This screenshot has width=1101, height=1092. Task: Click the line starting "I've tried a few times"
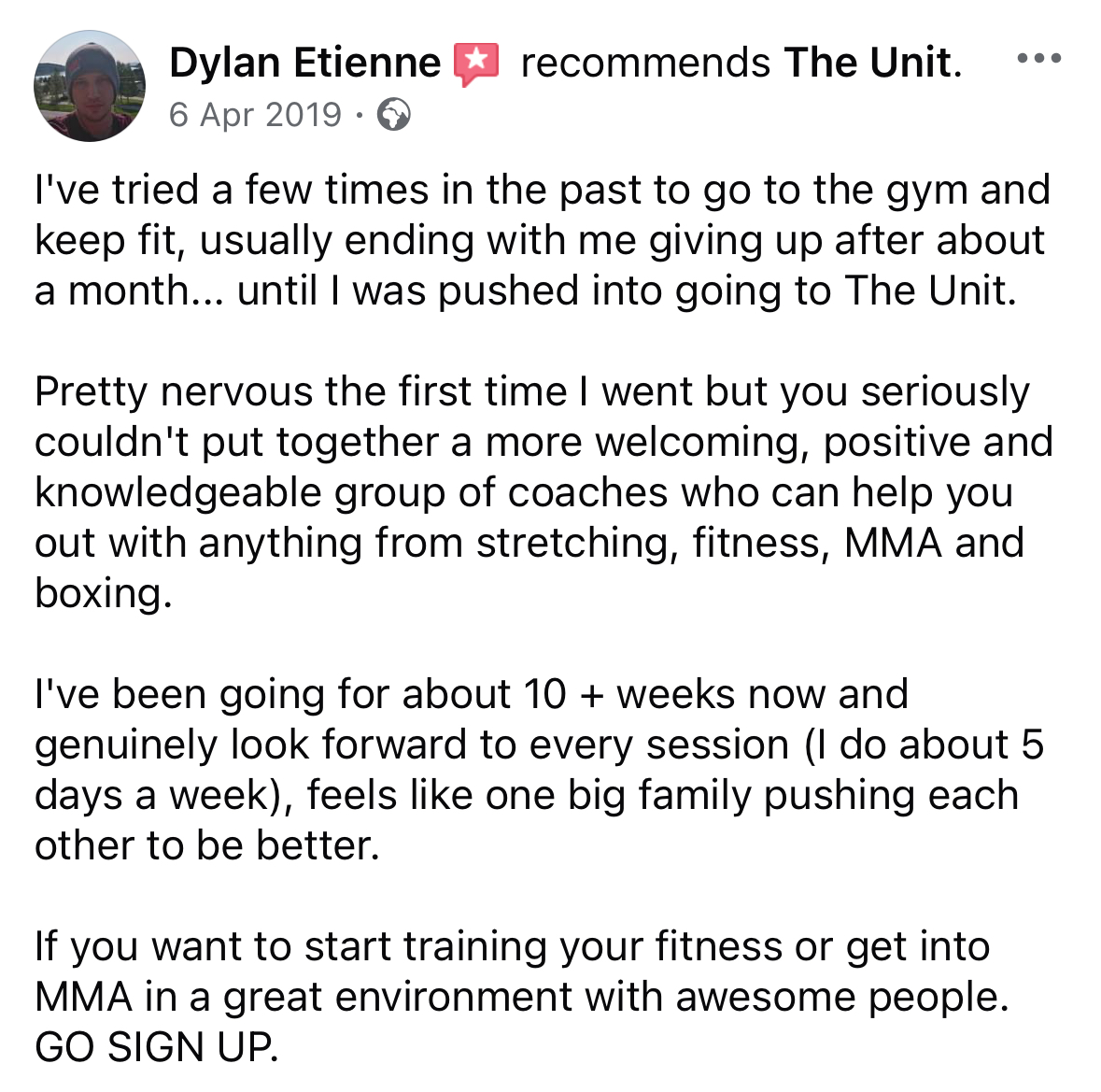click(542, 190)
